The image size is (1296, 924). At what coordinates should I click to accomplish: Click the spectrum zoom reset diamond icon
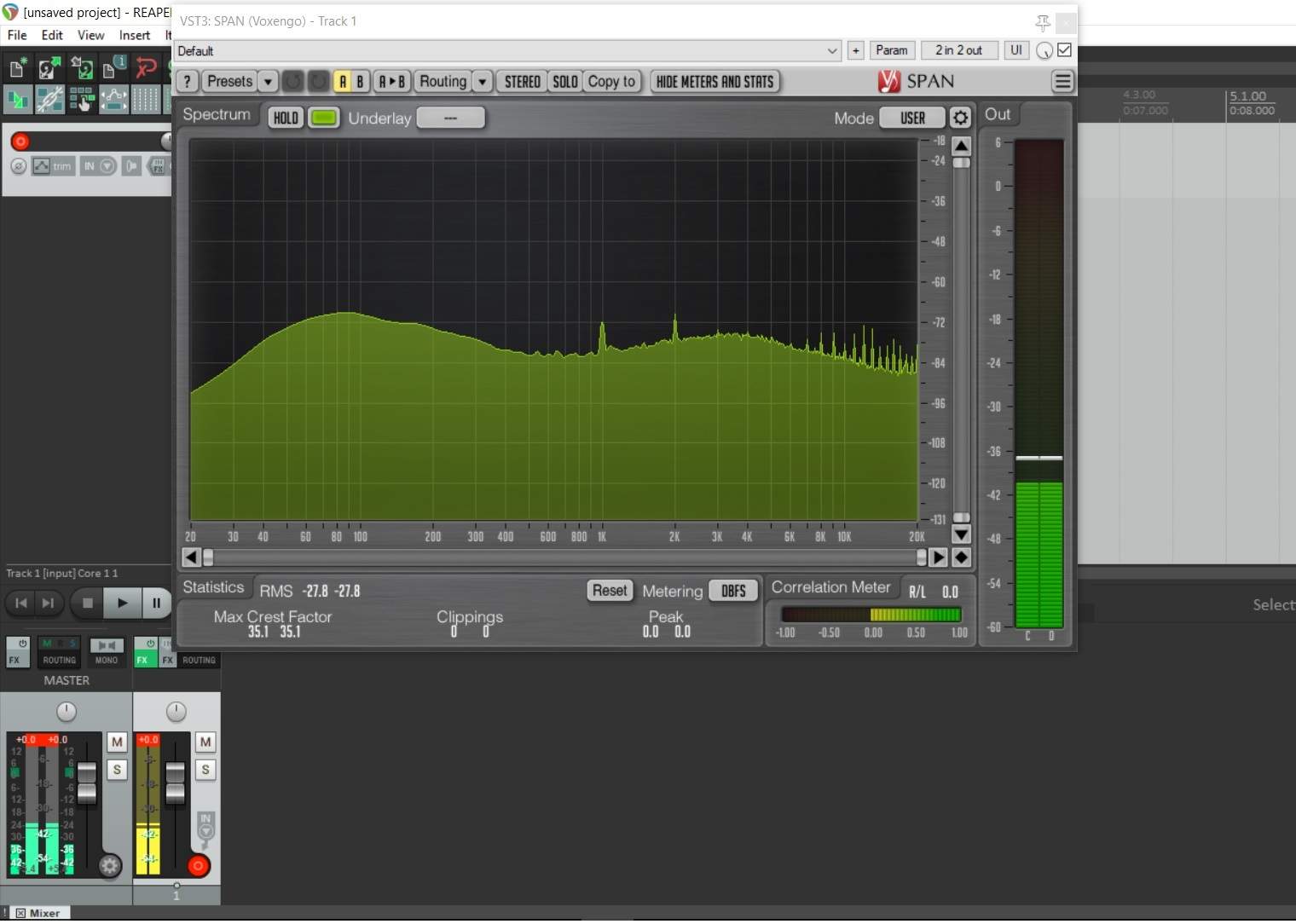tap(961, 557)
